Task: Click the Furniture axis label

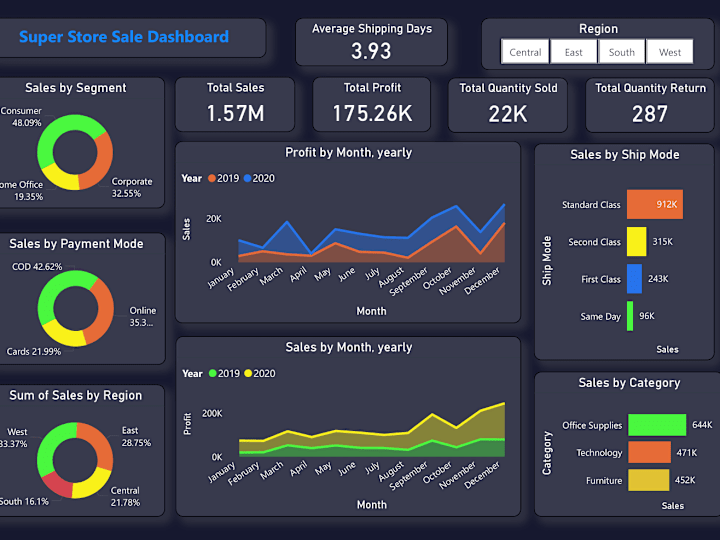Action: click(x=604, y=481)
